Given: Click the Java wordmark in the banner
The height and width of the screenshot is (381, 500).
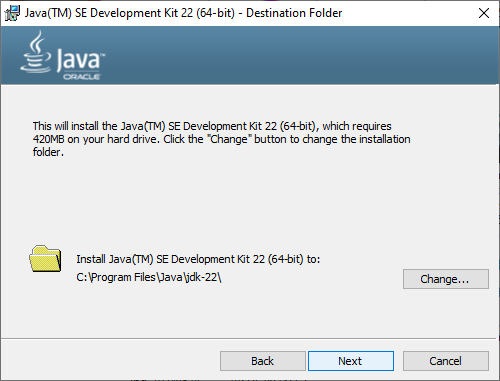Looking at the screenshot, I should (80, 60).
